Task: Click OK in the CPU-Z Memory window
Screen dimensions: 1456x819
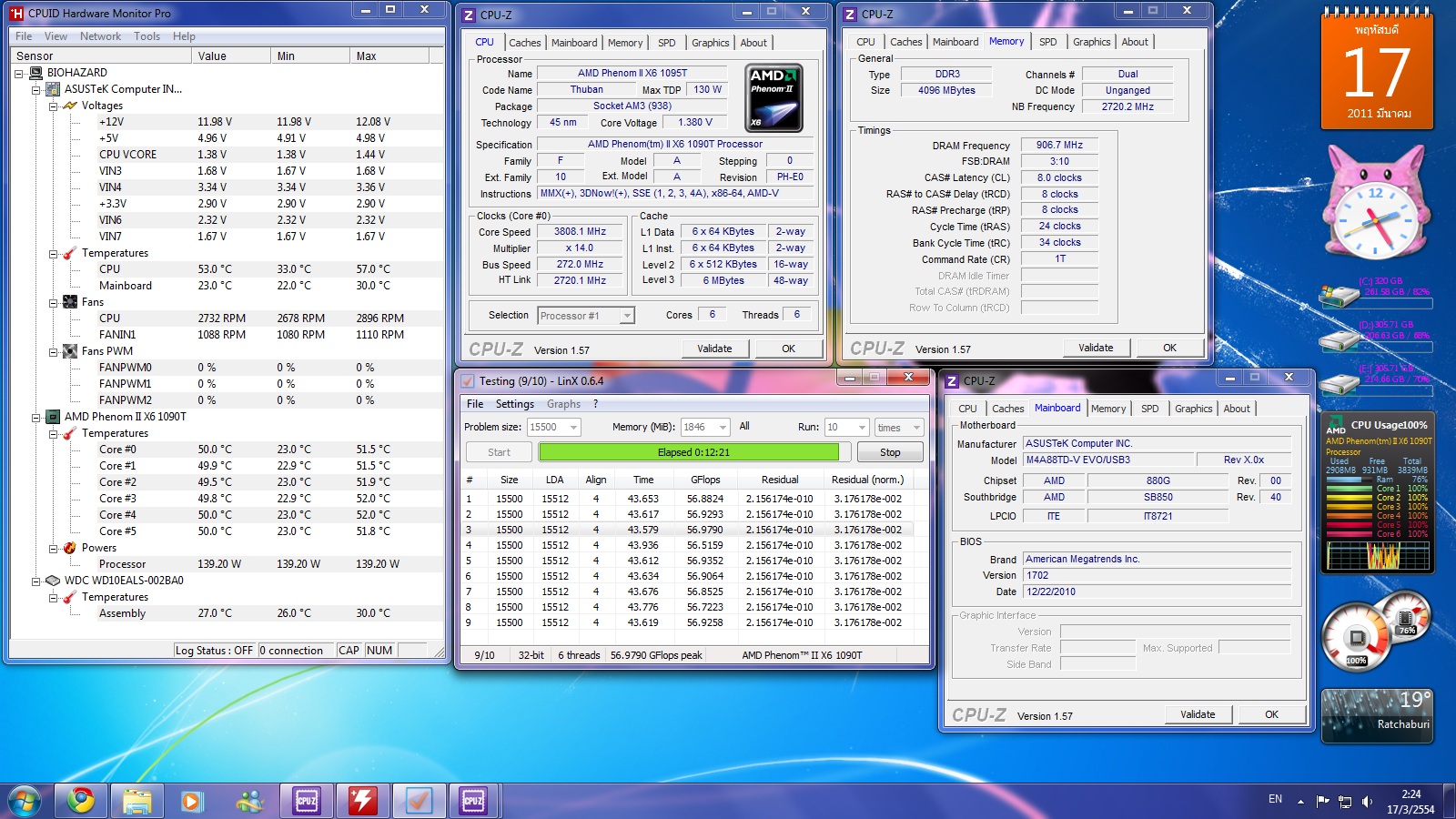Action: (x=1169, y=348)
